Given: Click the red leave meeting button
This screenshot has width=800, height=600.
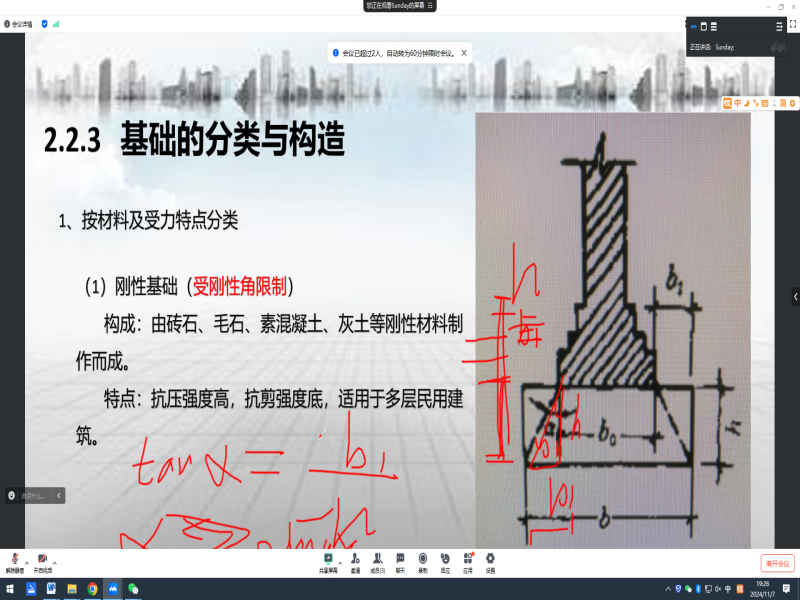Looking at the screenshot, I should click(x=777, y=563).
